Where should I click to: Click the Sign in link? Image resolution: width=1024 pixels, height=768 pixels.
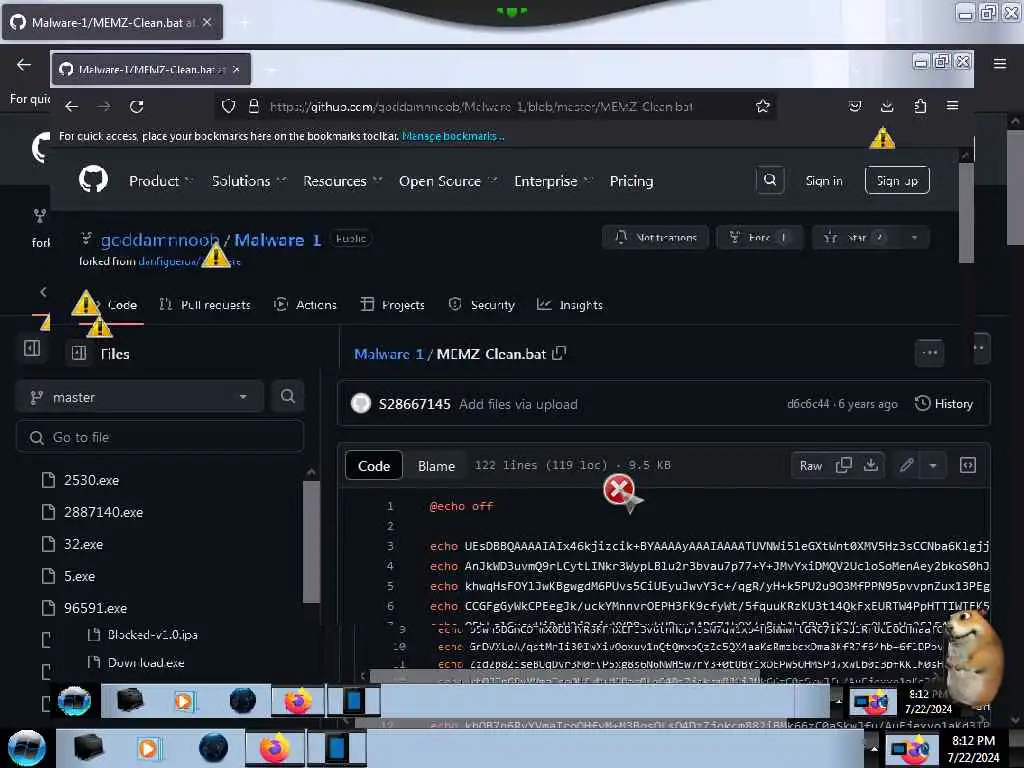824,181
